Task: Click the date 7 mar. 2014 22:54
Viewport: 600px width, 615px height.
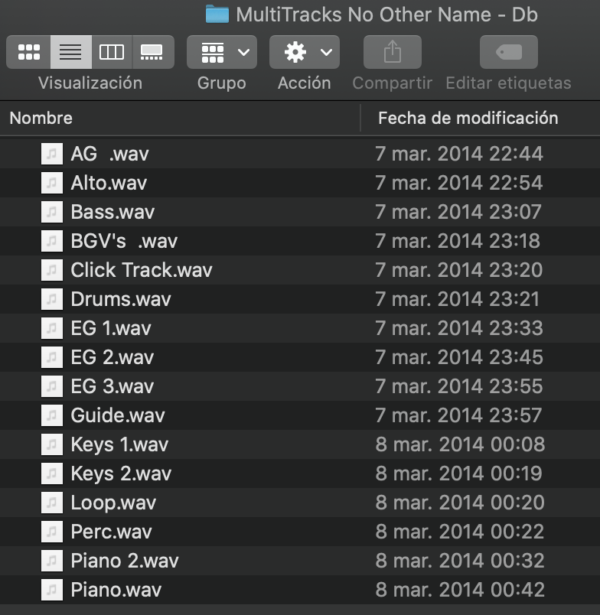Action: pyautogui.click(x=459, y=183)
